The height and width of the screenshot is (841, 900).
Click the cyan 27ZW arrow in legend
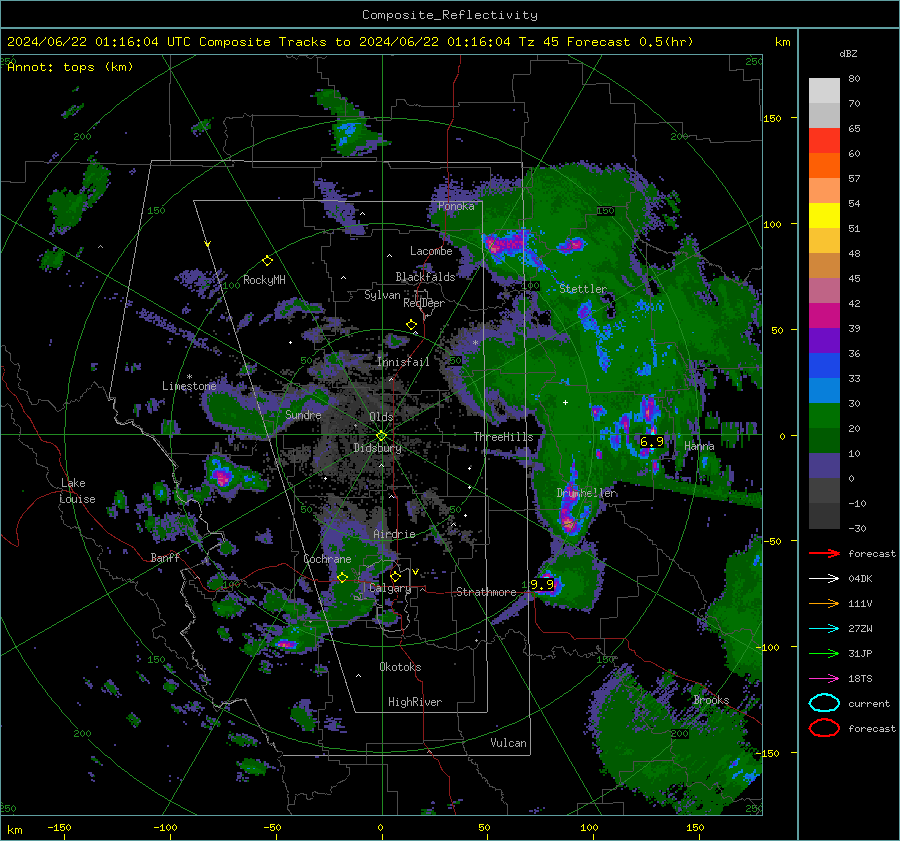(x=824, y=629)
